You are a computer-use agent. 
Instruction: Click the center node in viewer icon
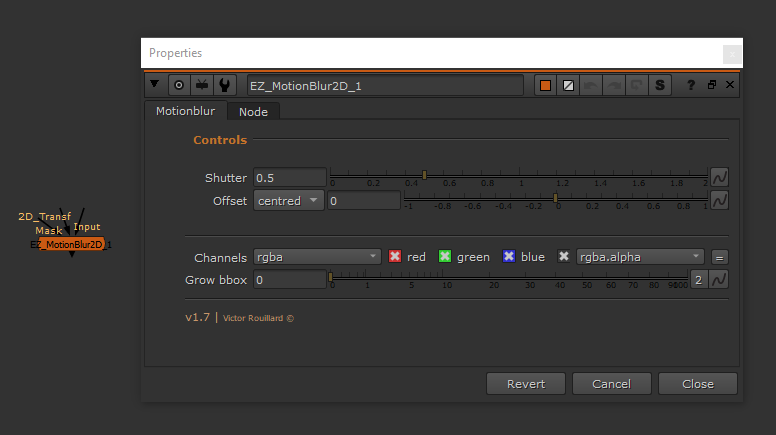pos(178,85)
